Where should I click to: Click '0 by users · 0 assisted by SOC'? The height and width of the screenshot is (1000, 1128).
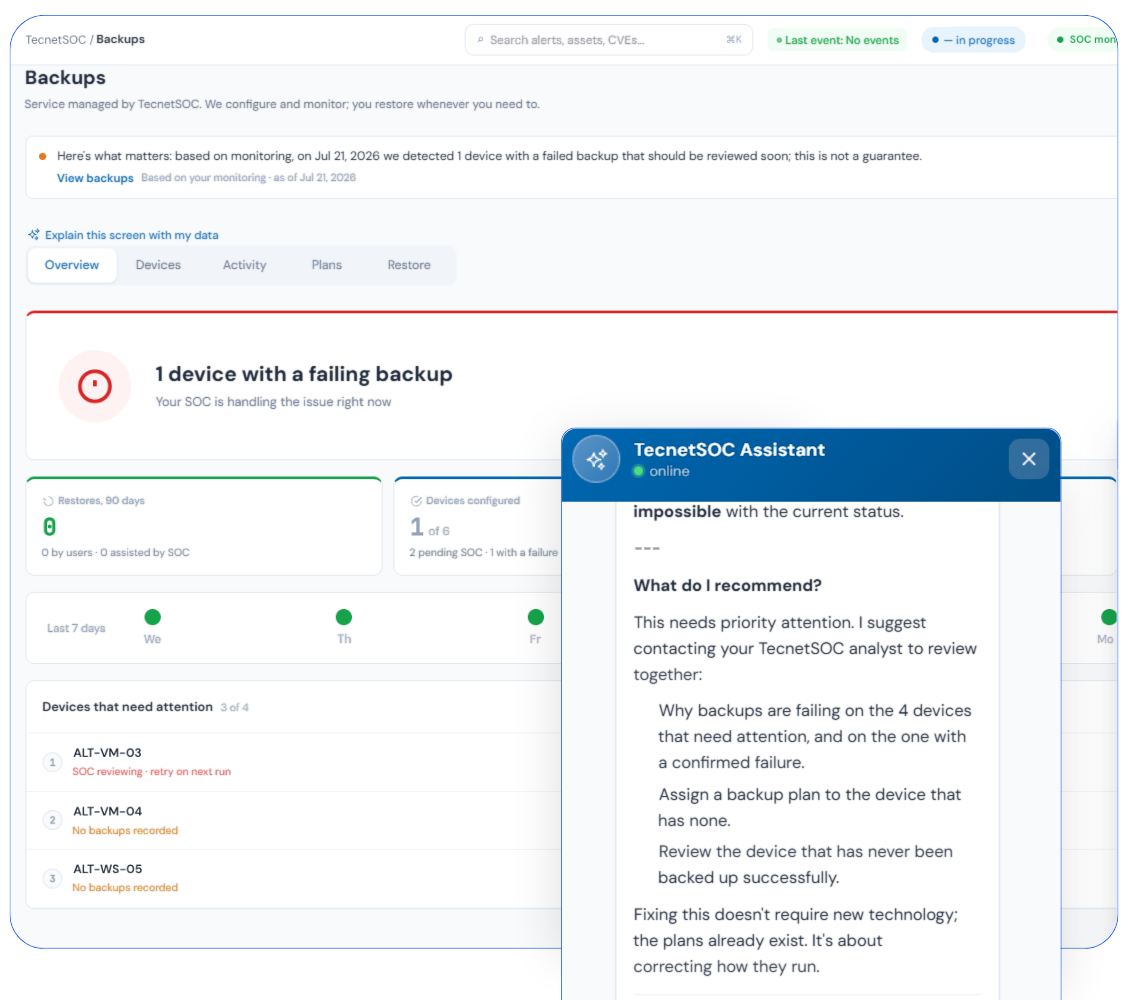point(115,553)
